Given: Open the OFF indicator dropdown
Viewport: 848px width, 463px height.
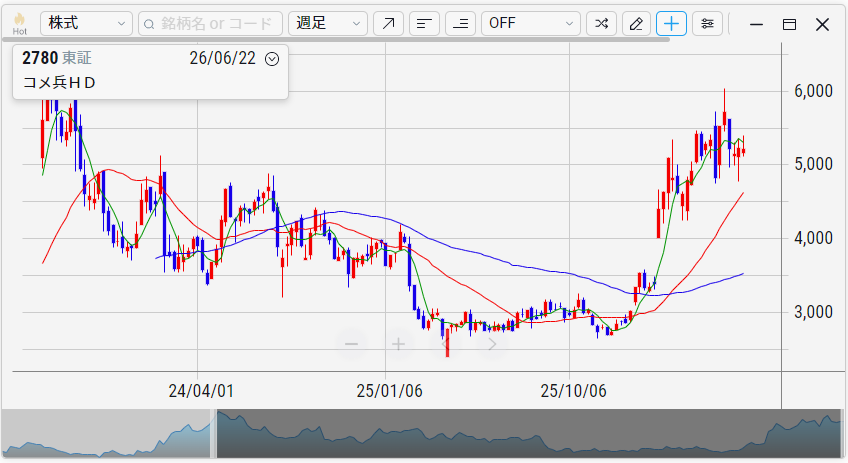Looking at the screenshot, I should click(531, 24).
